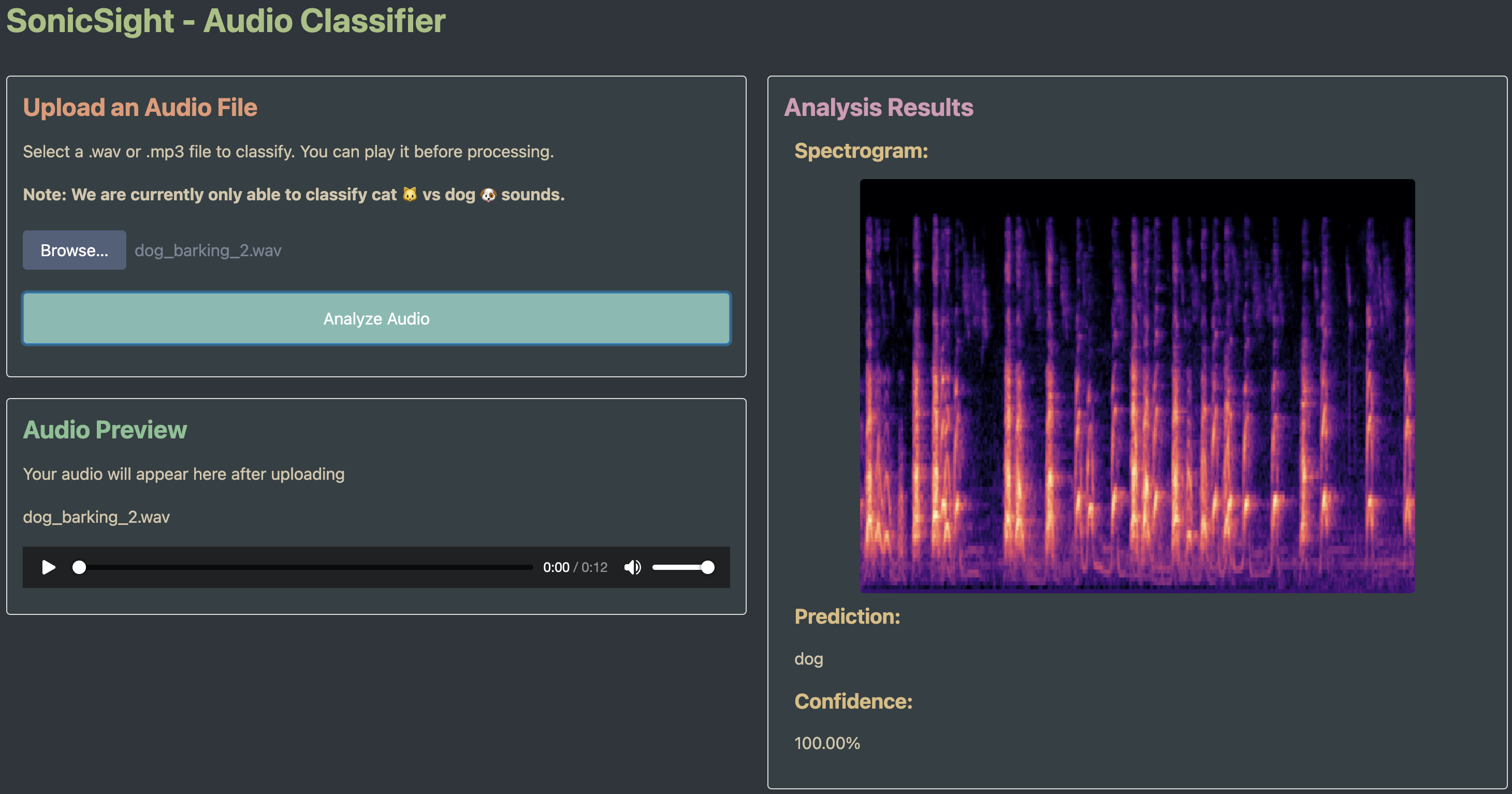This screenshot has height=794, width=1512.
Task: Click the SonicSight - Audio Classifier title
Action: (x=225, y=21)
